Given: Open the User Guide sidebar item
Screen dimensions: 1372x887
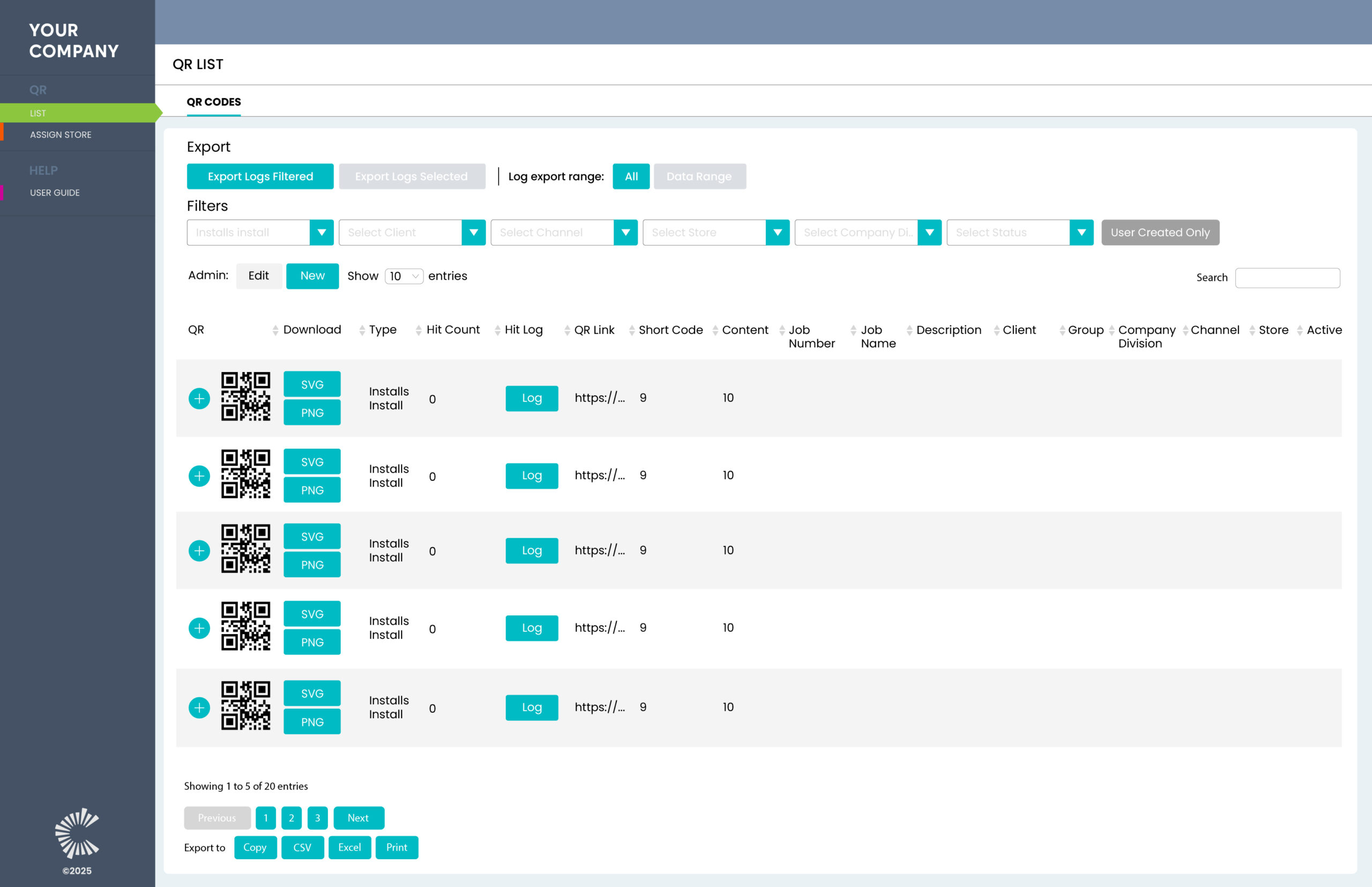Looking at the screenshot, I should pos(55,192).
